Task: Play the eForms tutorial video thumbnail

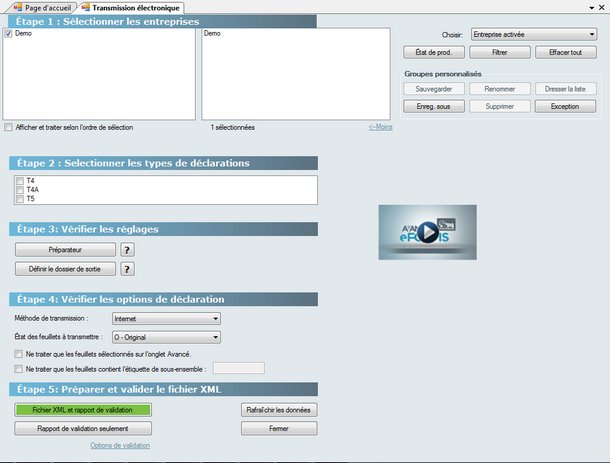Action: (428, 232)
